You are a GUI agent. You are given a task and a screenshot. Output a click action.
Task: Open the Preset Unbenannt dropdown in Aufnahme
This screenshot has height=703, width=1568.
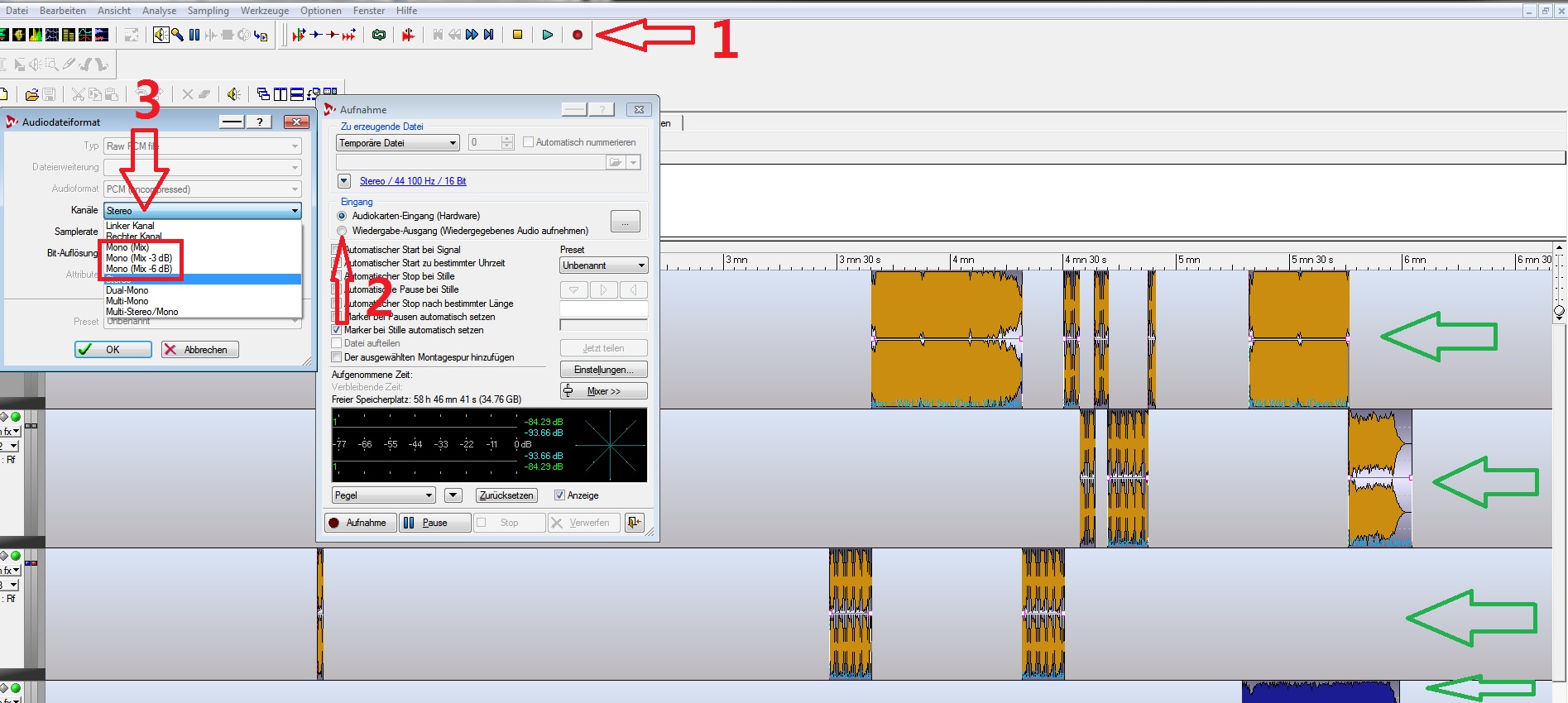[x=603, y=265]
